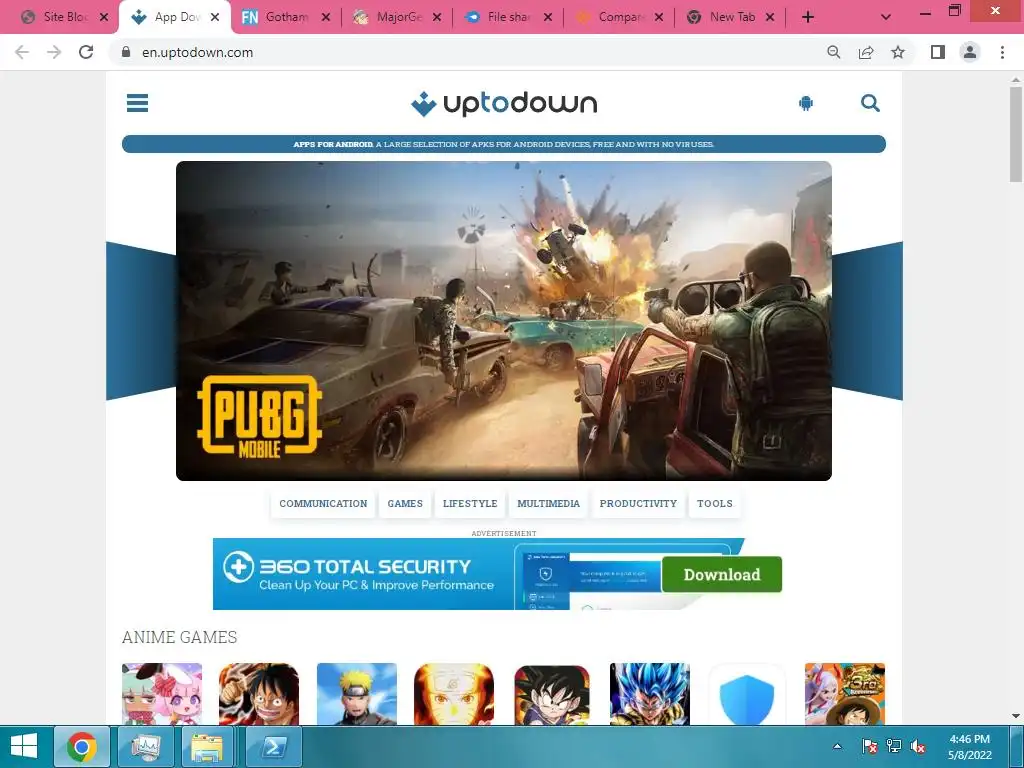Open the system monitor taskbar app

click(146, 746)
